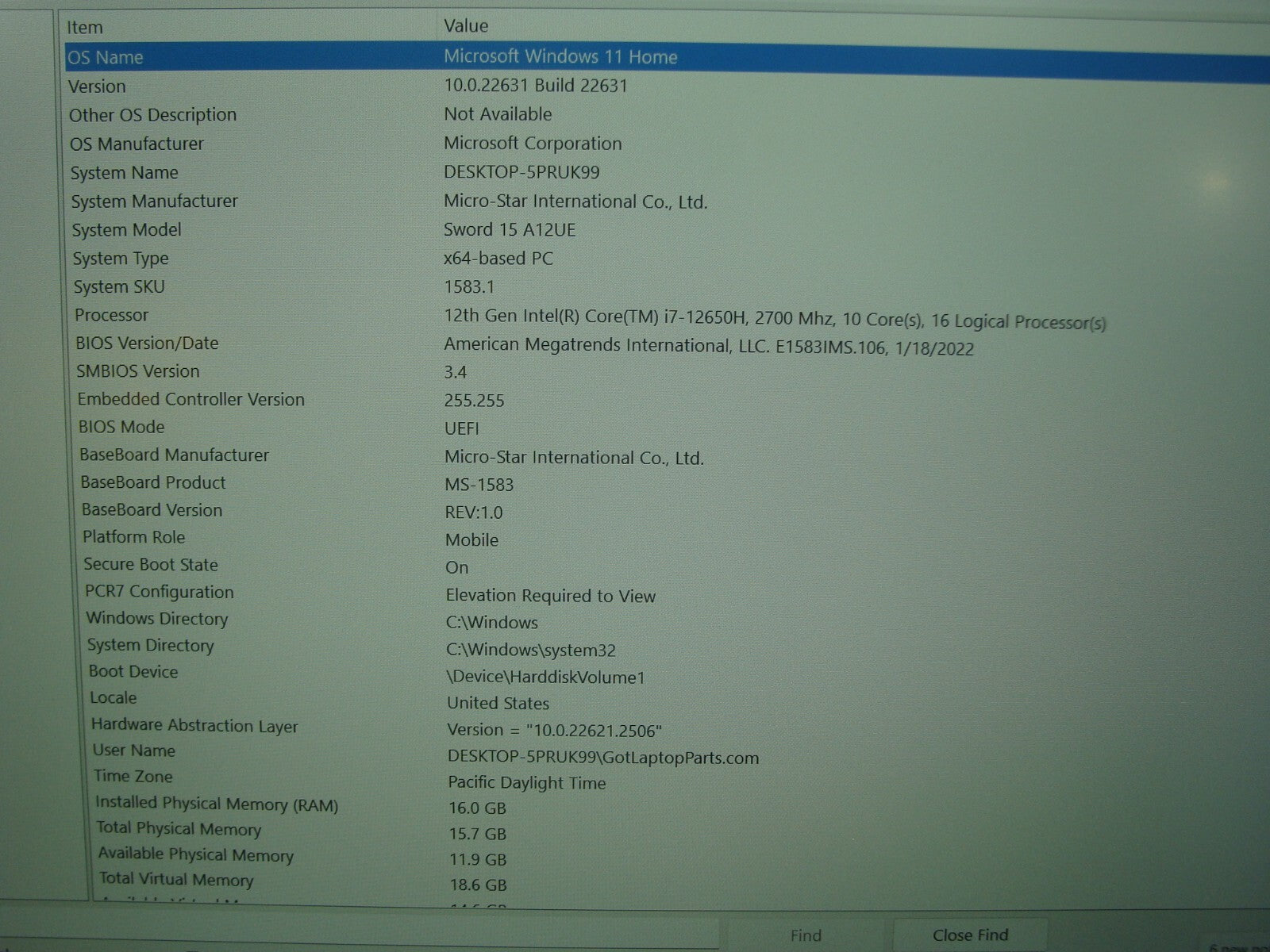1270x952 pixels.
Task: Select the Secure Boot State row
Action: (x=151, y=565)
